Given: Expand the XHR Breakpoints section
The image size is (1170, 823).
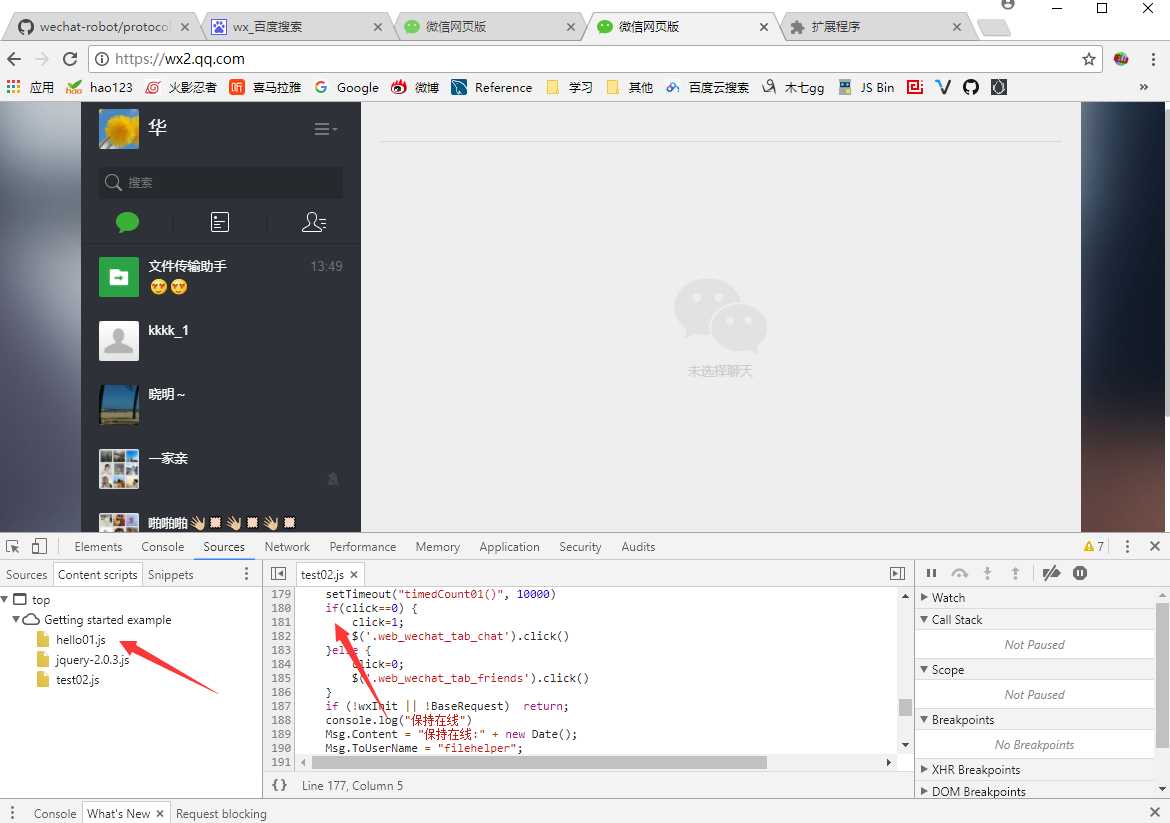Looking at the screenshot, I should pos(970,769).
